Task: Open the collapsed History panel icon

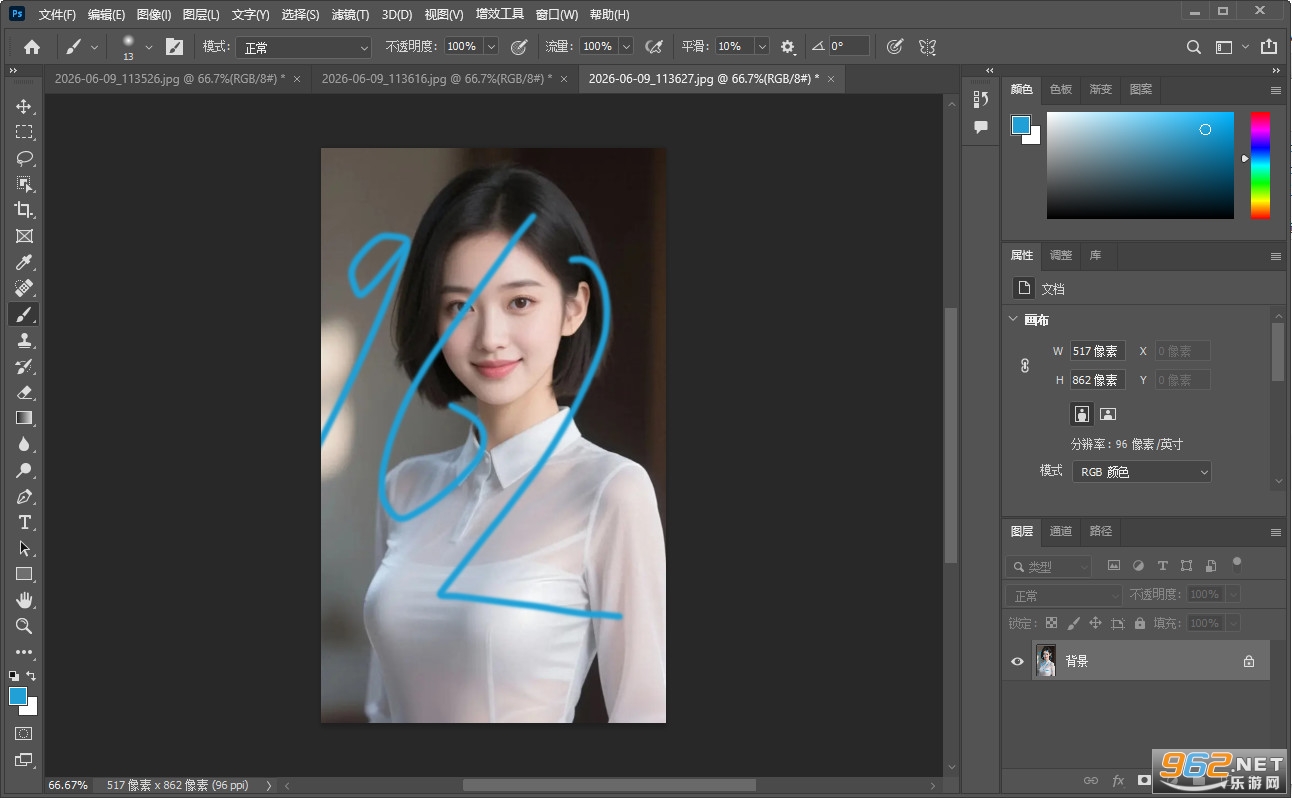Action: (x=981, y=99)
